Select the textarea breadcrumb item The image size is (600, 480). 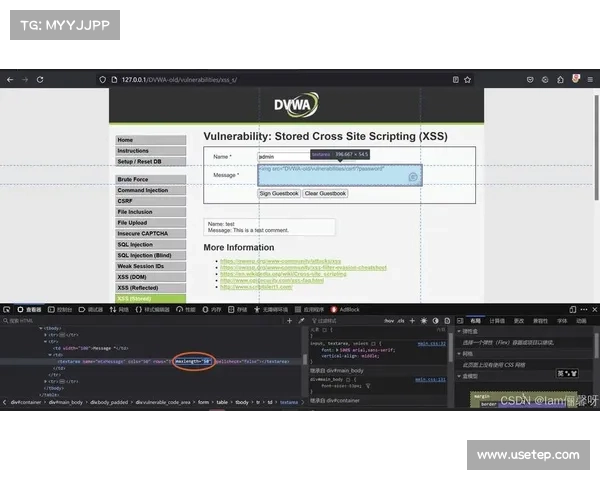point(289,402)
